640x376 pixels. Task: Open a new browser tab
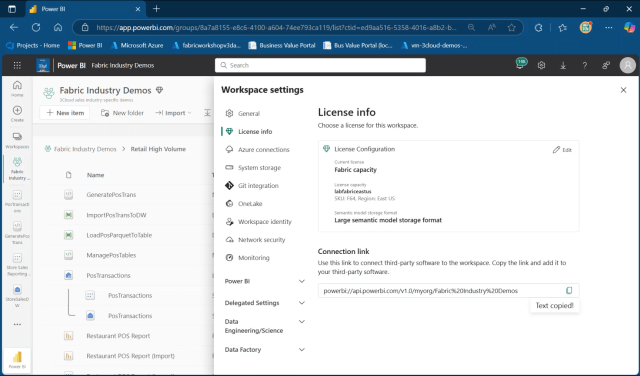156,9
